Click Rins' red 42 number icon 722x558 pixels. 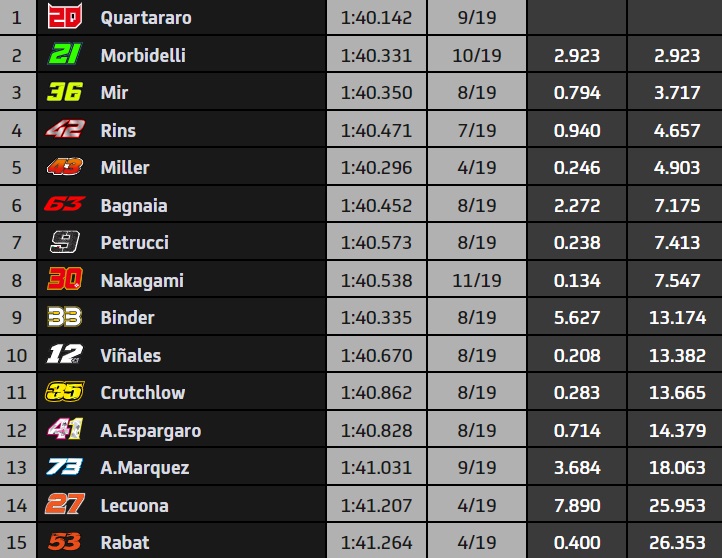pyautogui.click(x=65, y=129)
